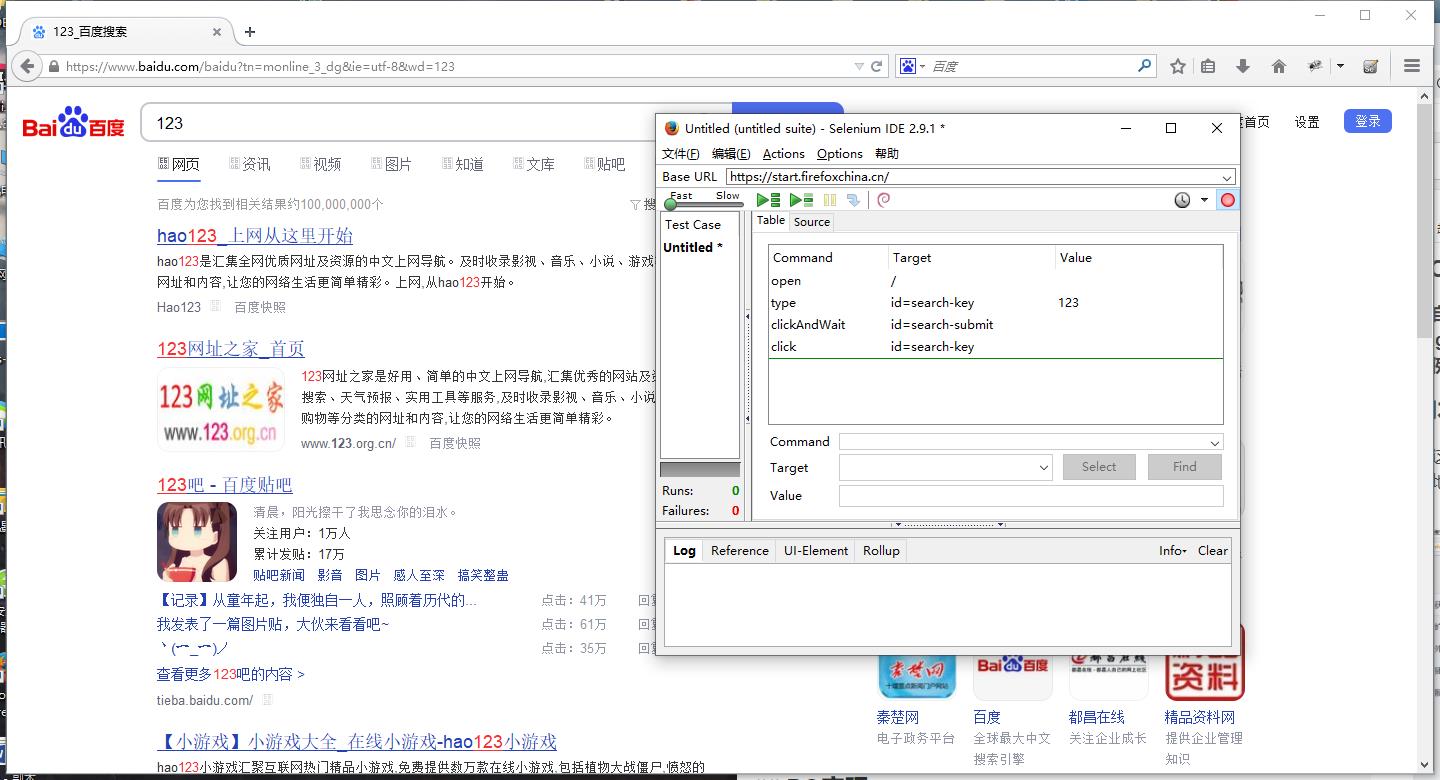Open the 'hao123_上网从这里开始' result link
The height and width of the screenshot is (780, 1440).
pyautogui.click(x=255, y=236)
